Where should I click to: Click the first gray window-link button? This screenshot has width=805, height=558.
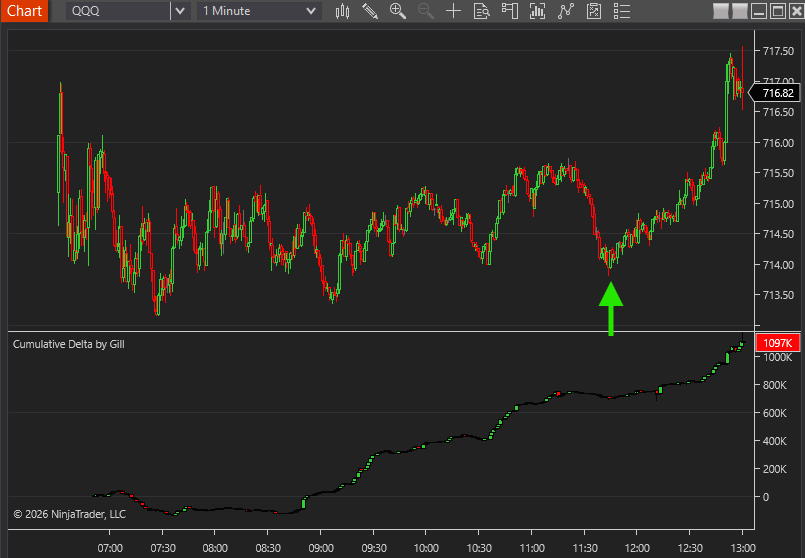tap(721, 11)
